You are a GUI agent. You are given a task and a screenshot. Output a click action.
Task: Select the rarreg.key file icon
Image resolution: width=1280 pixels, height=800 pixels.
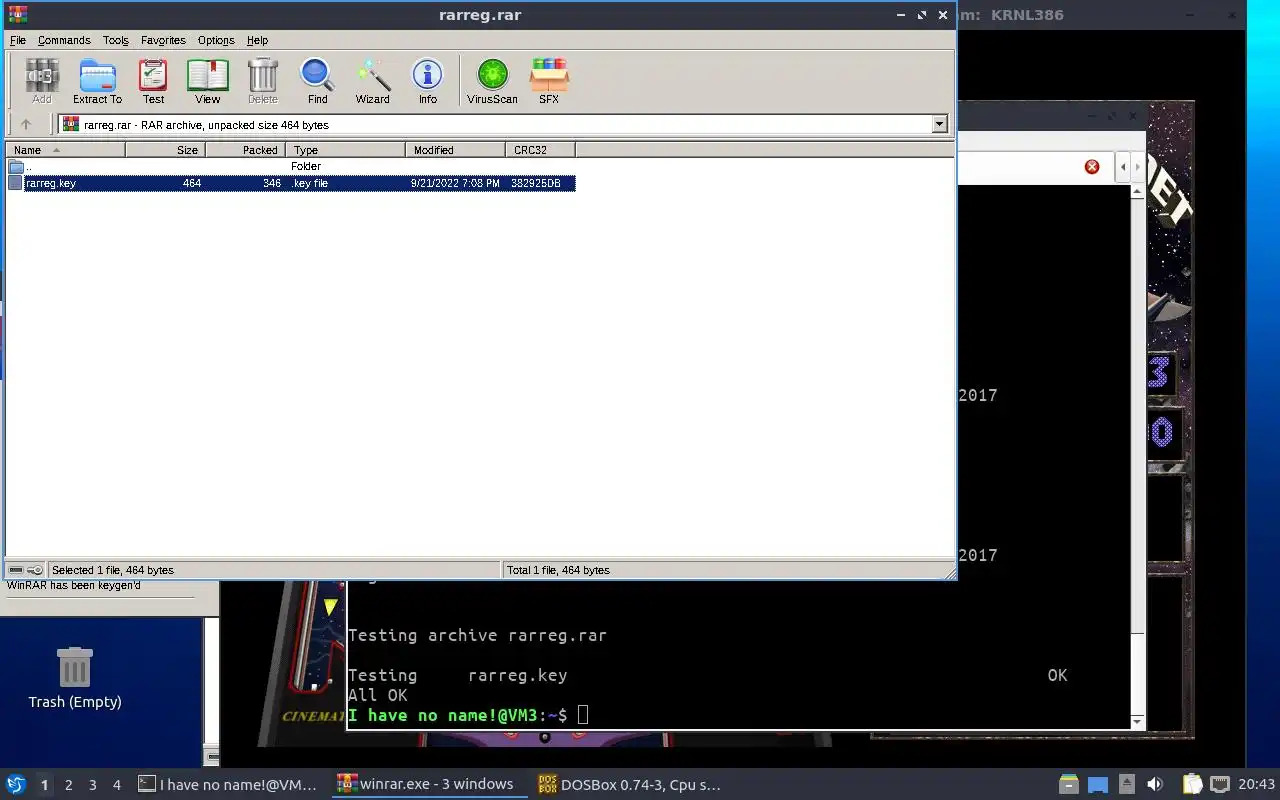pos(15,183)
